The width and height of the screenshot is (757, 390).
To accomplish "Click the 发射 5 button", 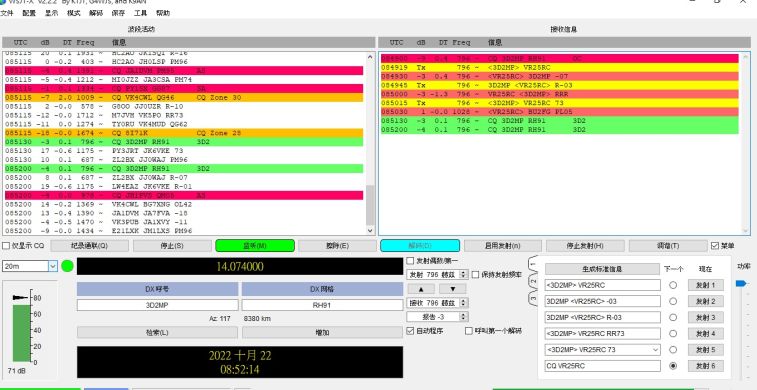I will (x=706, y=349).
